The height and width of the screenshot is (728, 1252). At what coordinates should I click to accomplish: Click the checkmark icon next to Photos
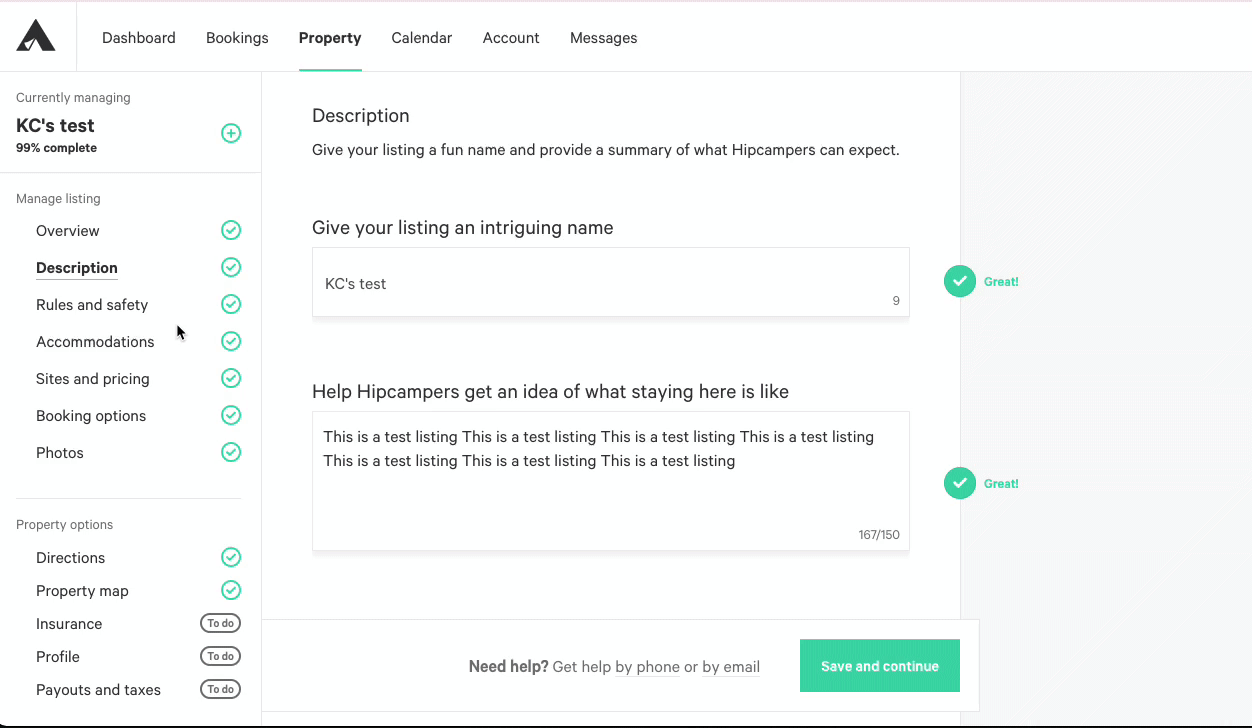pyautogui.click(x=231, y=452)
